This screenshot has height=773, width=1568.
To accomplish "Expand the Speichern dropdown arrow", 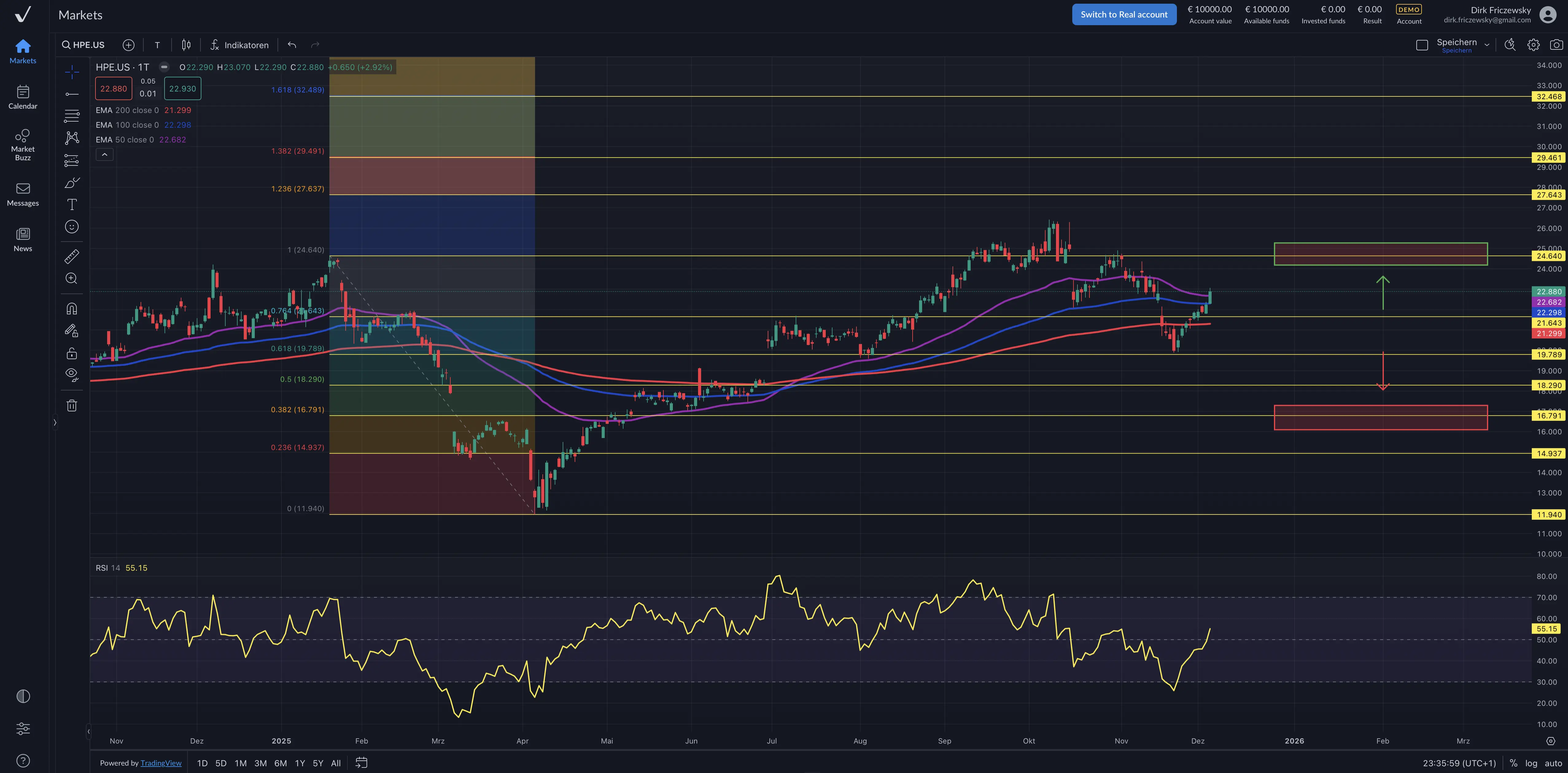I will [1486, 45].
